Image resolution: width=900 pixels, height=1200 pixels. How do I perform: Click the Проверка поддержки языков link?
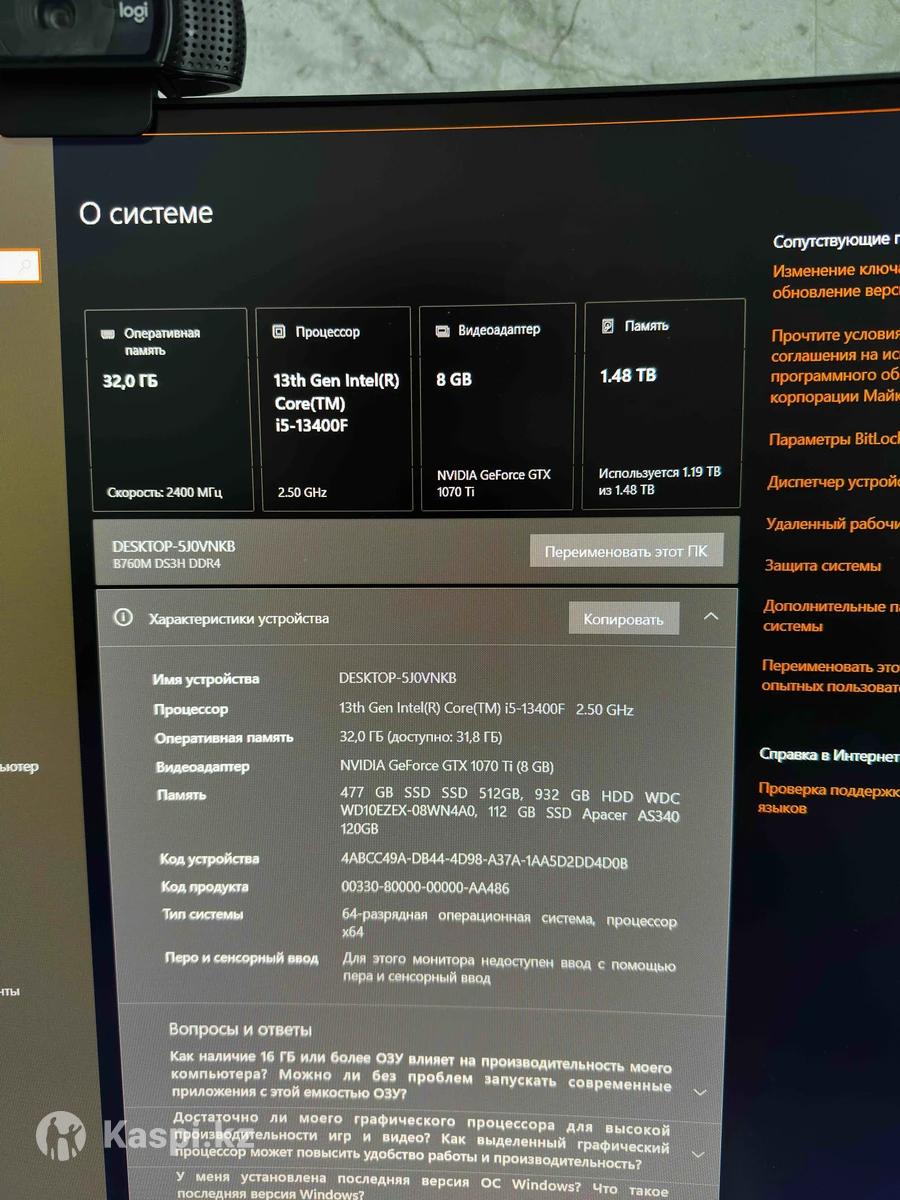click(x=828, y=798)
